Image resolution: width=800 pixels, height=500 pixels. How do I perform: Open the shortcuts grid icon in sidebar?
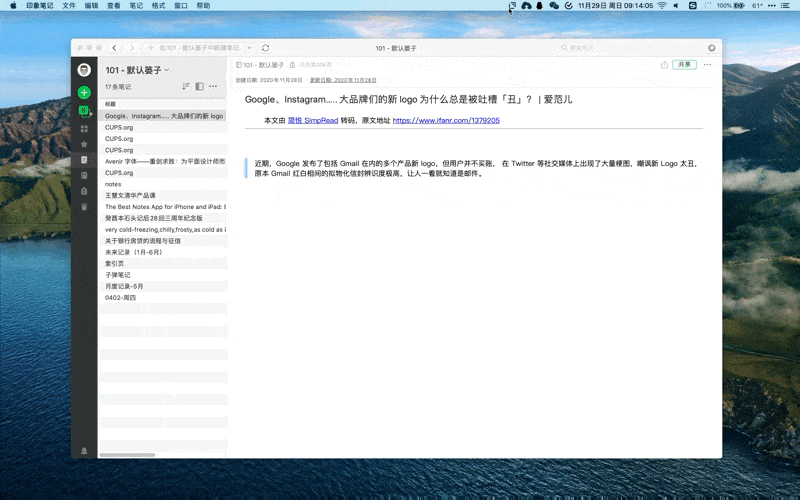click(x=84, y=129)
